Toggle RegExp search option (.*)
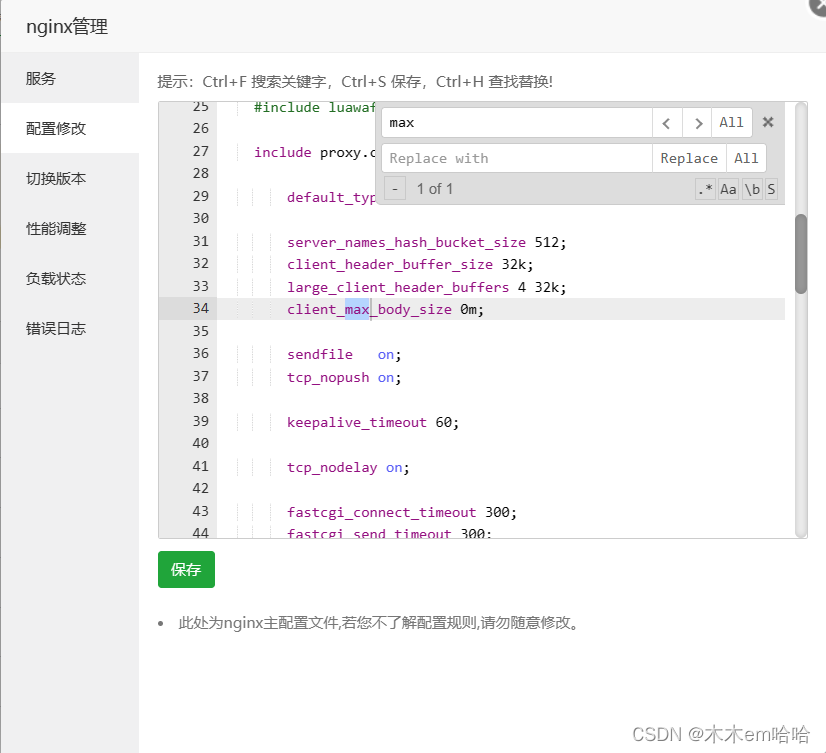Viewport: 826px width, 753px height. (705, 189)
